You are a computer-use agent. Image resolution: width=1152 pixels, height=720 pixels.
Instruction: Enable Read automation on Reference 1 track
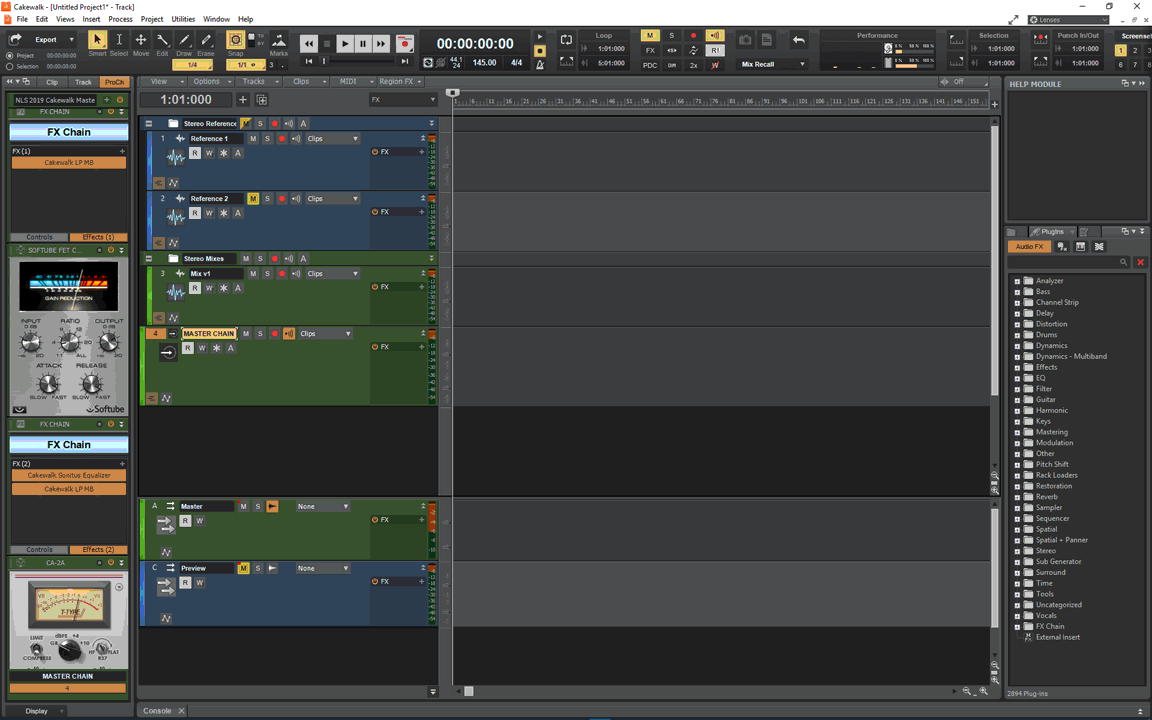coord(195,153)
